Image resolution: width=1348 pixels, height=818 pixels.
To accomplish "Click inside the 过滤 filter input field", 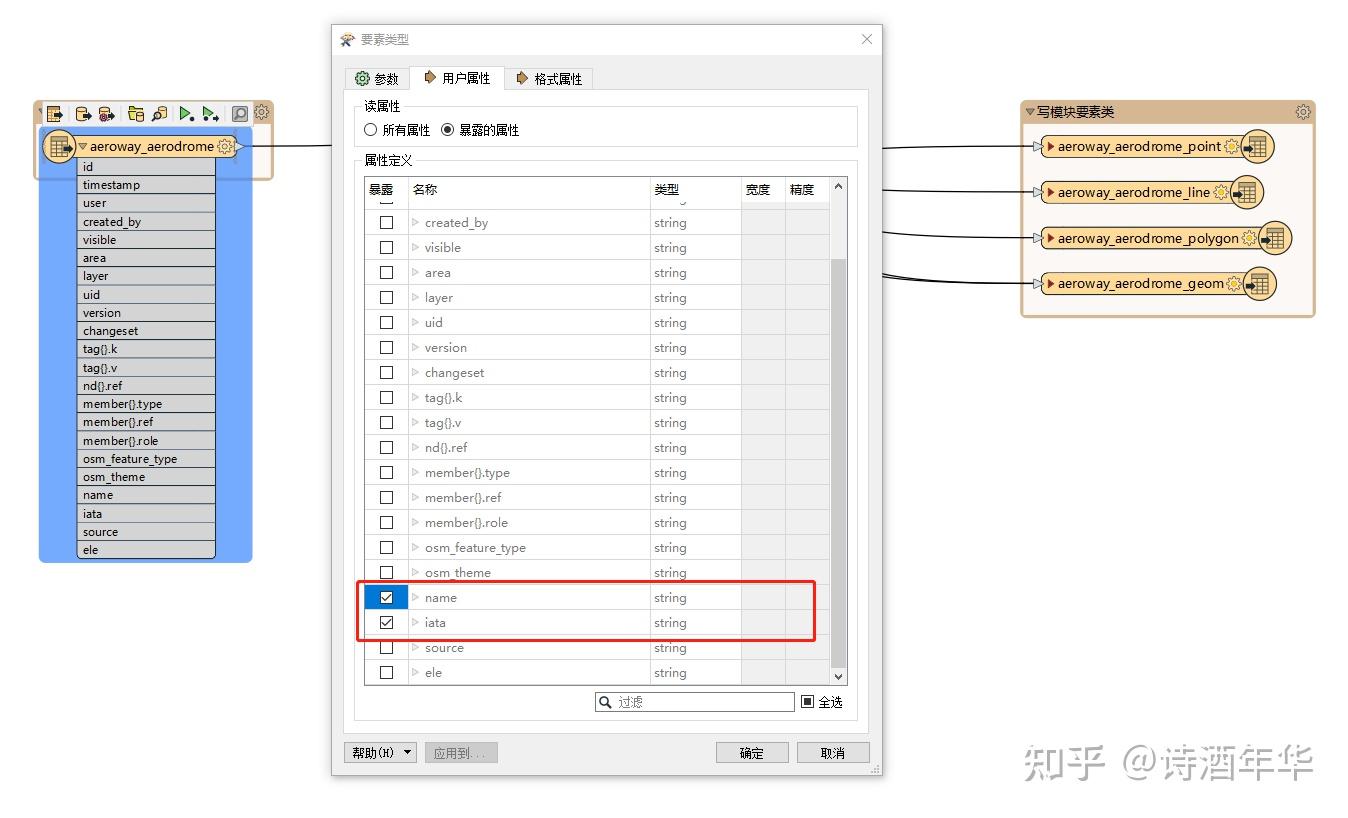I will pyautogui.click(x=700, y=701).
